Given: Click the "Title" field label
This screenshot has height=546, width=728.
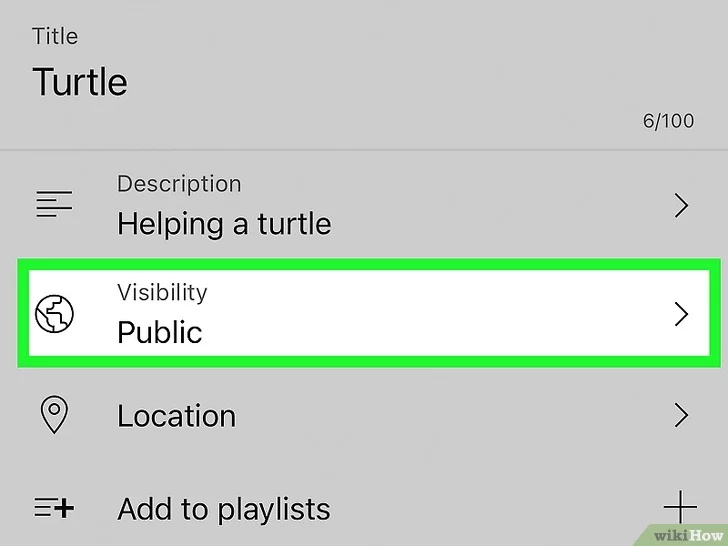Looking at the screenshot, I should [55, 37].
